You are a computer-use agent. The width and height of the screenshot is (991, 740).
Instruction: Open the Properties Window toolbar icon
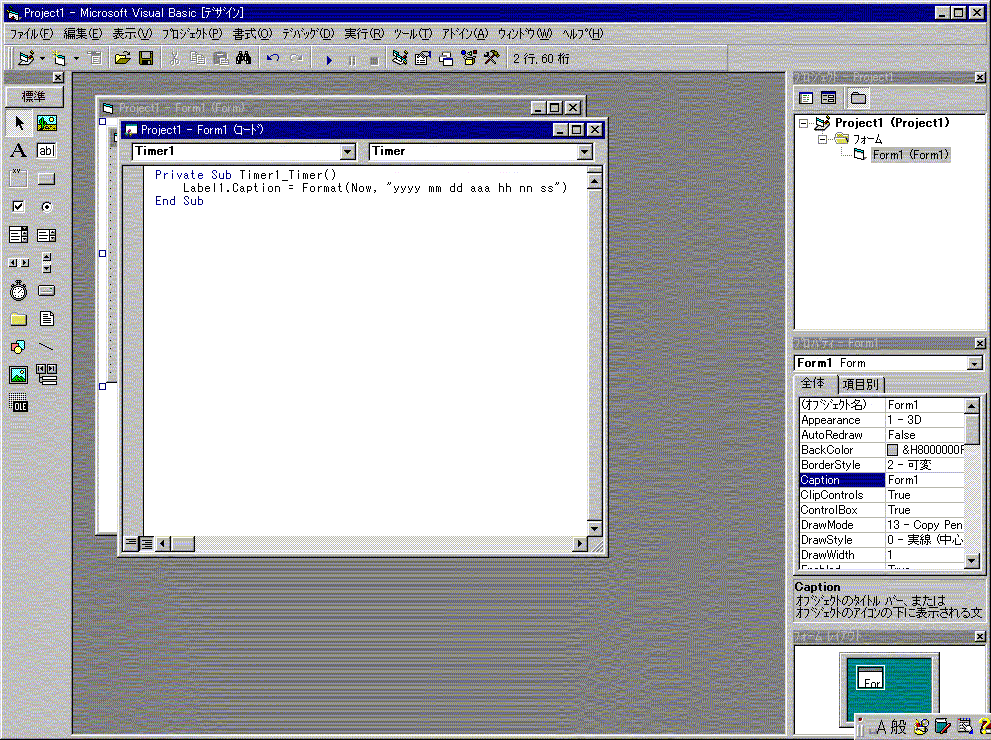pyautogui.click(x=422, y=59)
